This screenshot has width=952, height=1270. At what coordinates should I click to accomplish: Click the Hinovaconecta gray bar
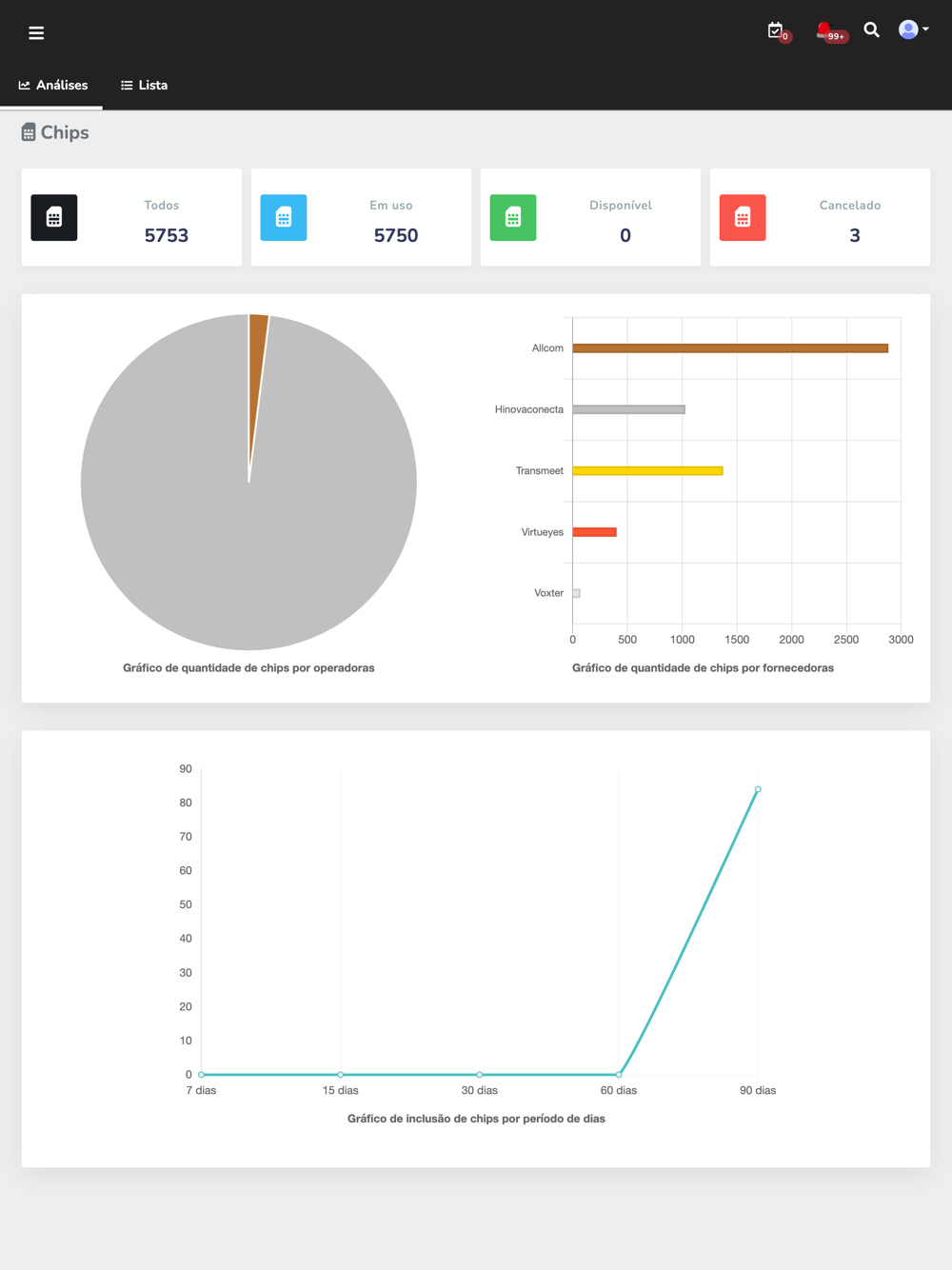tap(628, 409)
